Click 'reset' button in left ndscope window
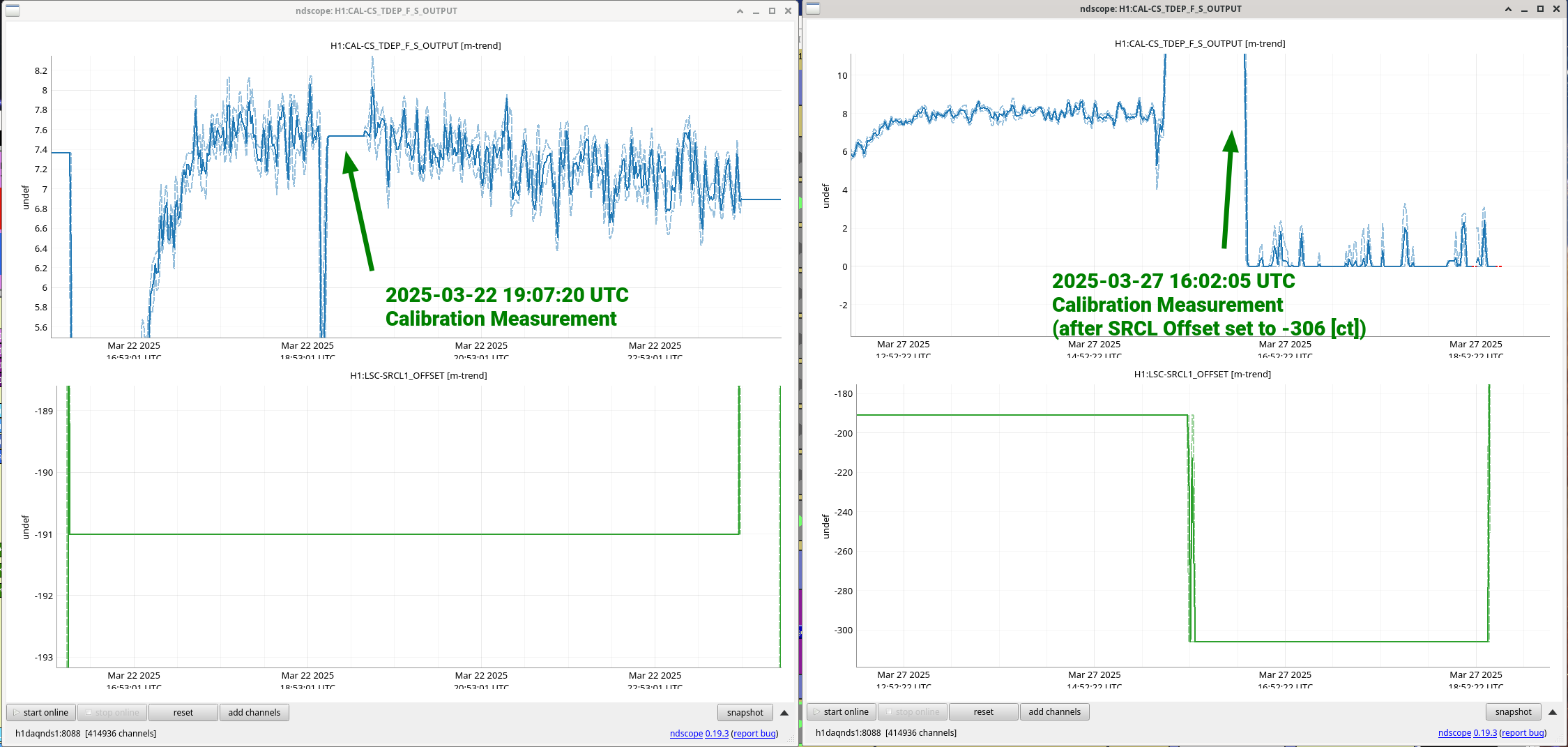The width and height of the screenshot is (1568, 747). tap(183, 712)
